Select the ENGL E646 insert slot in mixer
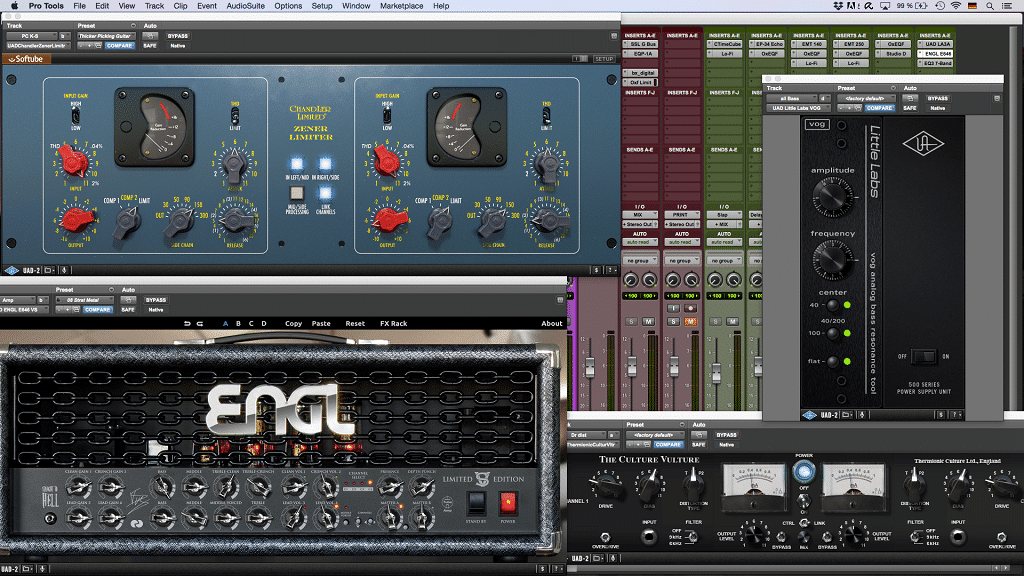This screenshot has width=1024, height=576. [936, 54]
